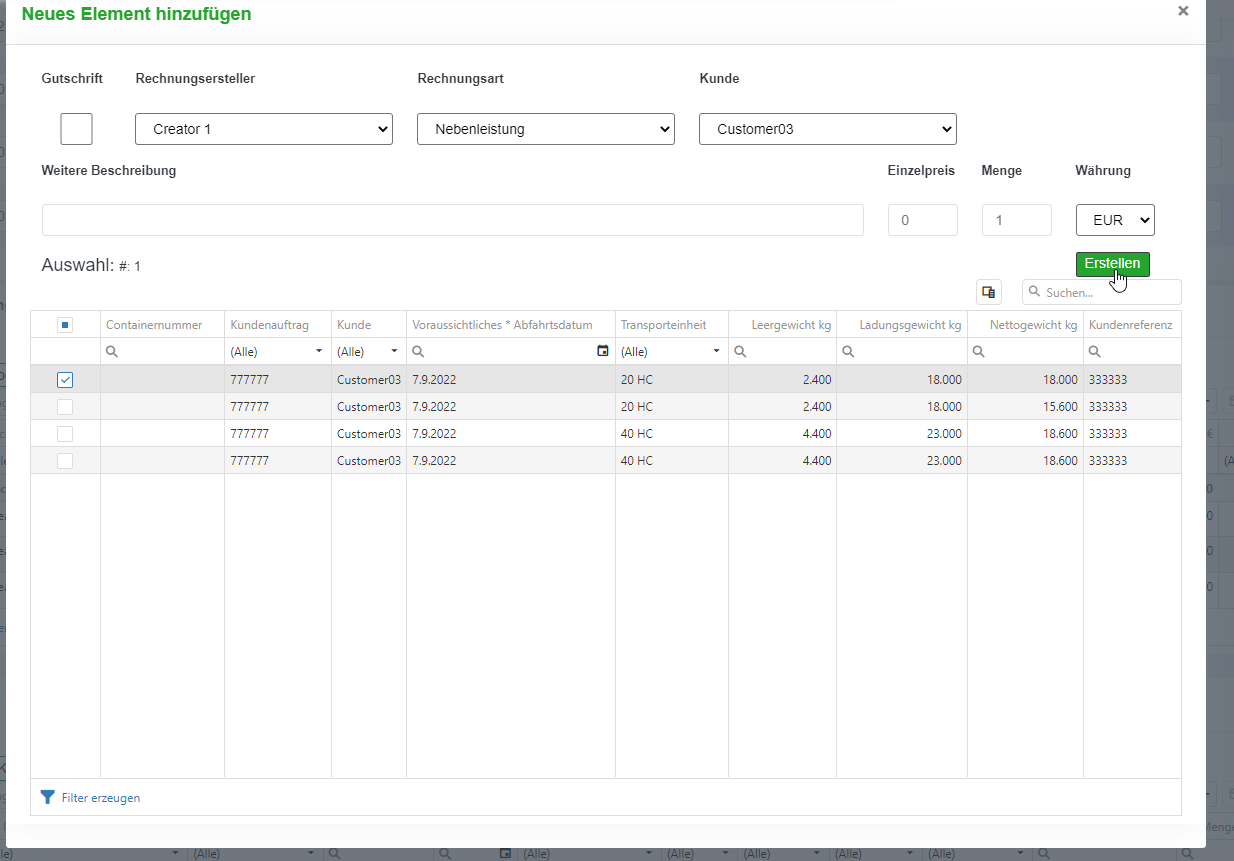Image resolution: width=1234 pixels, height=861 pixels.
Task: Uncheck the first row's selected checkbox
Action: [65, 380]
